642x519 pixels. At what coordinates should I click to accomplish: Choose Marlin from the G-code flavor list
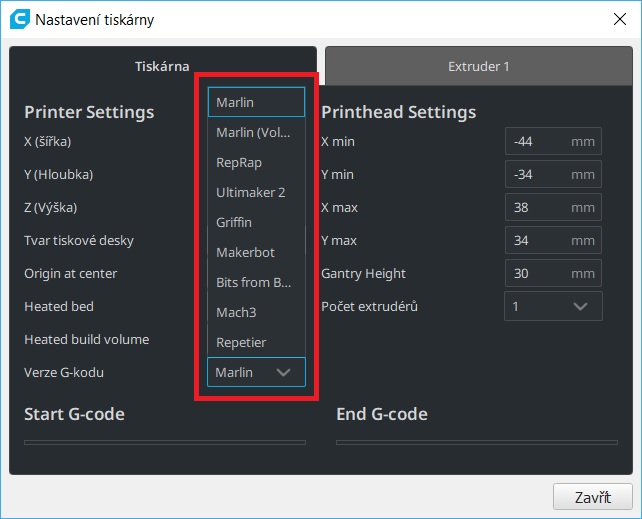pos(255,102)
